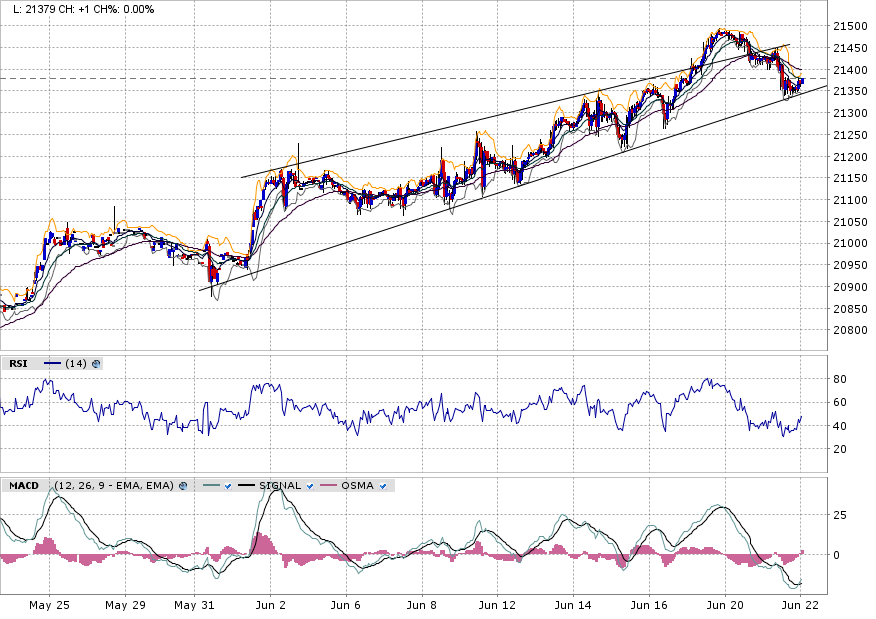Click the 21000 price axis label
876x619 pixels.
[850, 244]
